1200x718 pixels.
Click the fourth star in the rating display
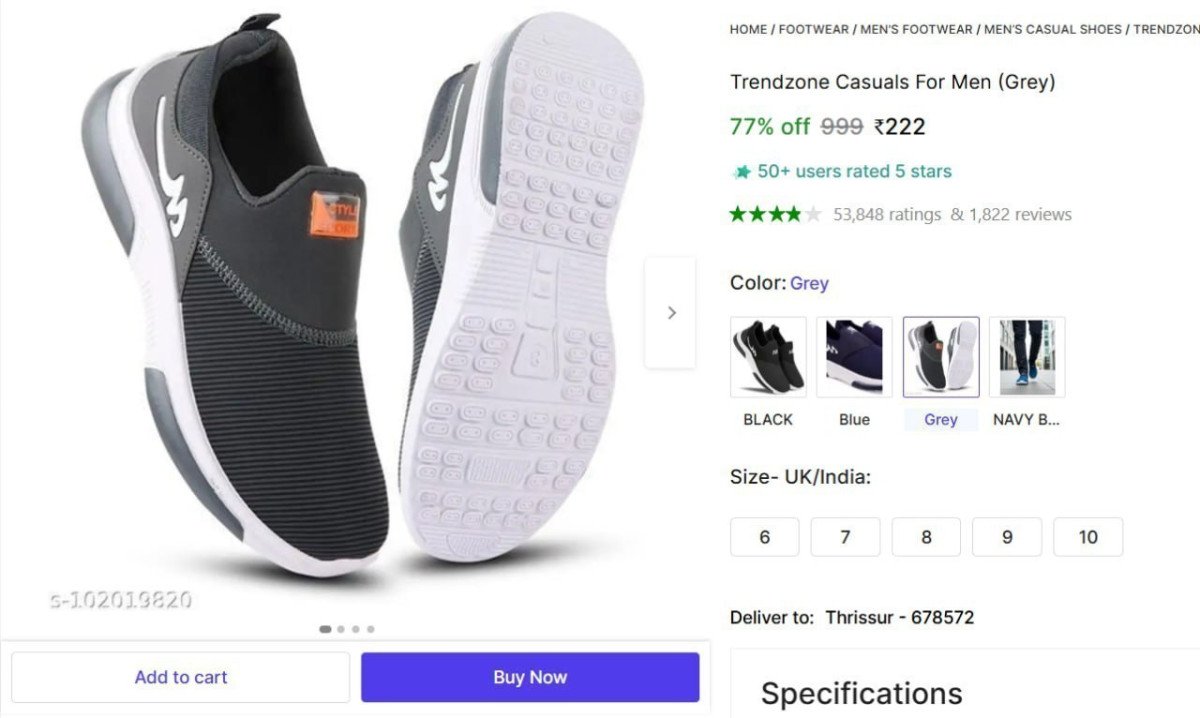tap(793, 213)
